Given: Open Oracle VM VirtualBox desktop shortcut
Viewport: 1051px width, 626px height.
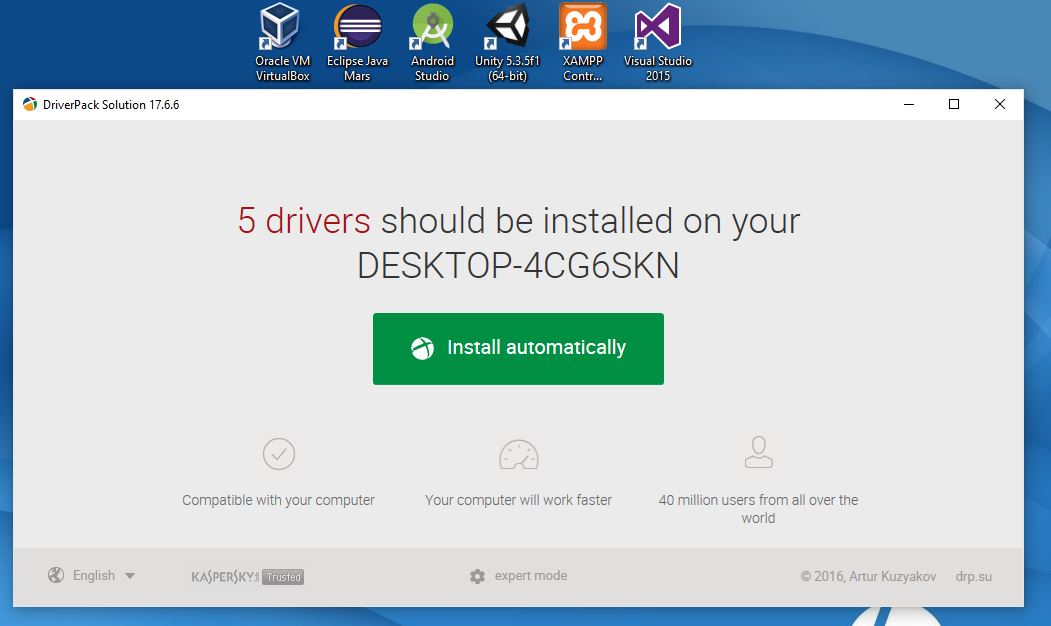Looking at the screenshot, I should click(282, 42).
